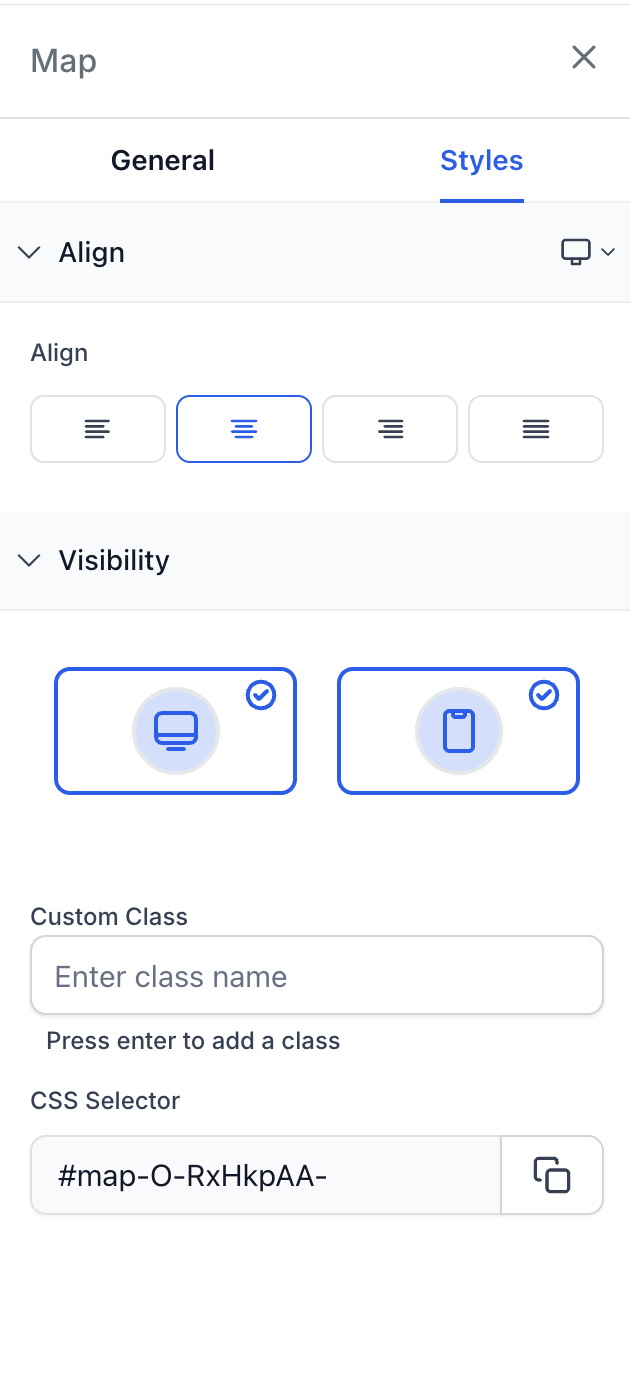Click the CSS Selector field #map-O-RxHkpAA-
The height and width of the screenshot is (1386, 630).
(266, 1175)
